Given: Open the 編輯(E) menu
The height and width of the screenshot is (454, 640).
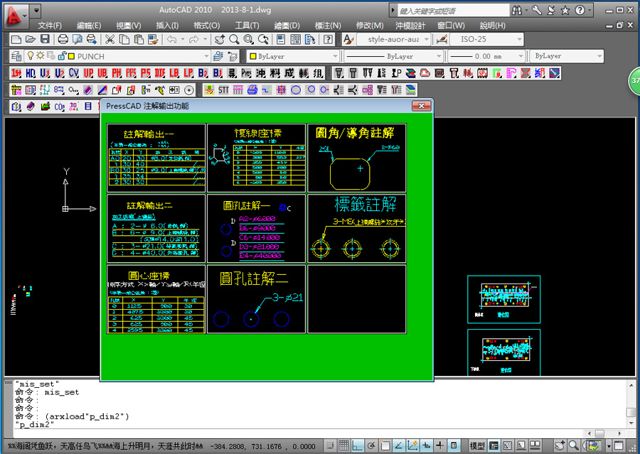Looking at the screenshot, I should [89, 25].
